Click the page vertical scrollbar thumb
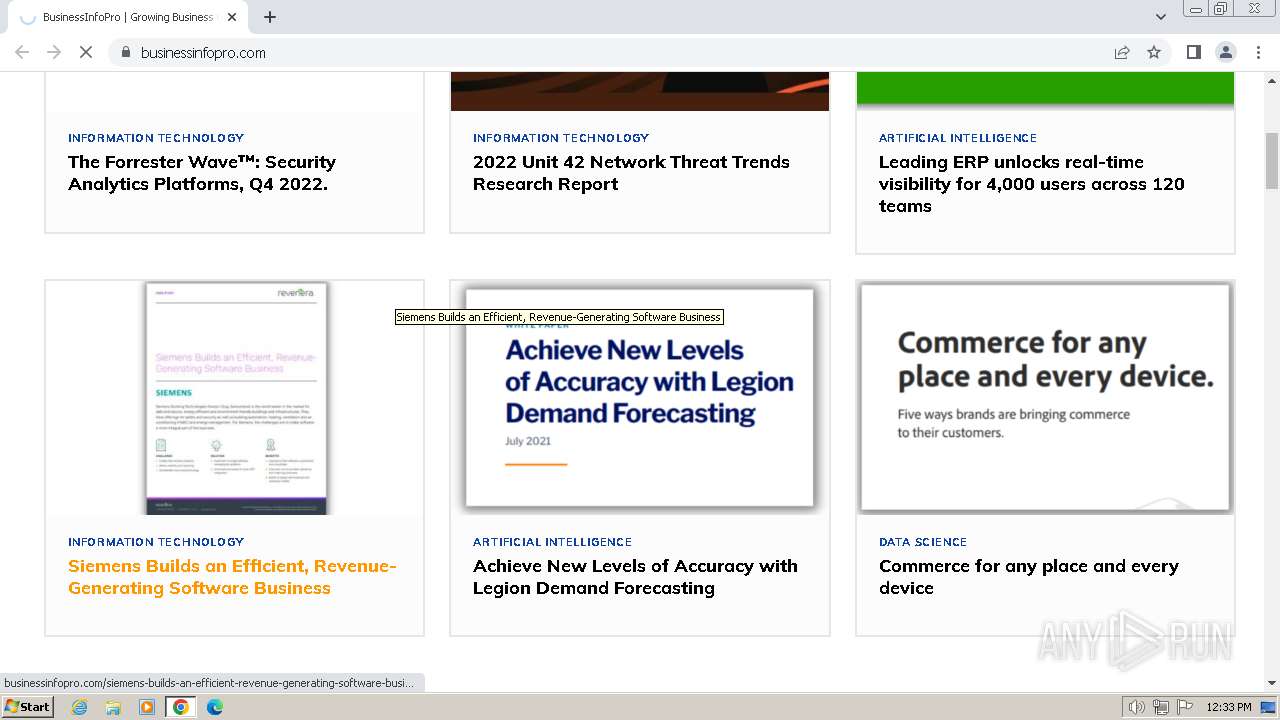This screenshot has height=720, width=1280. coord(1272,160)
